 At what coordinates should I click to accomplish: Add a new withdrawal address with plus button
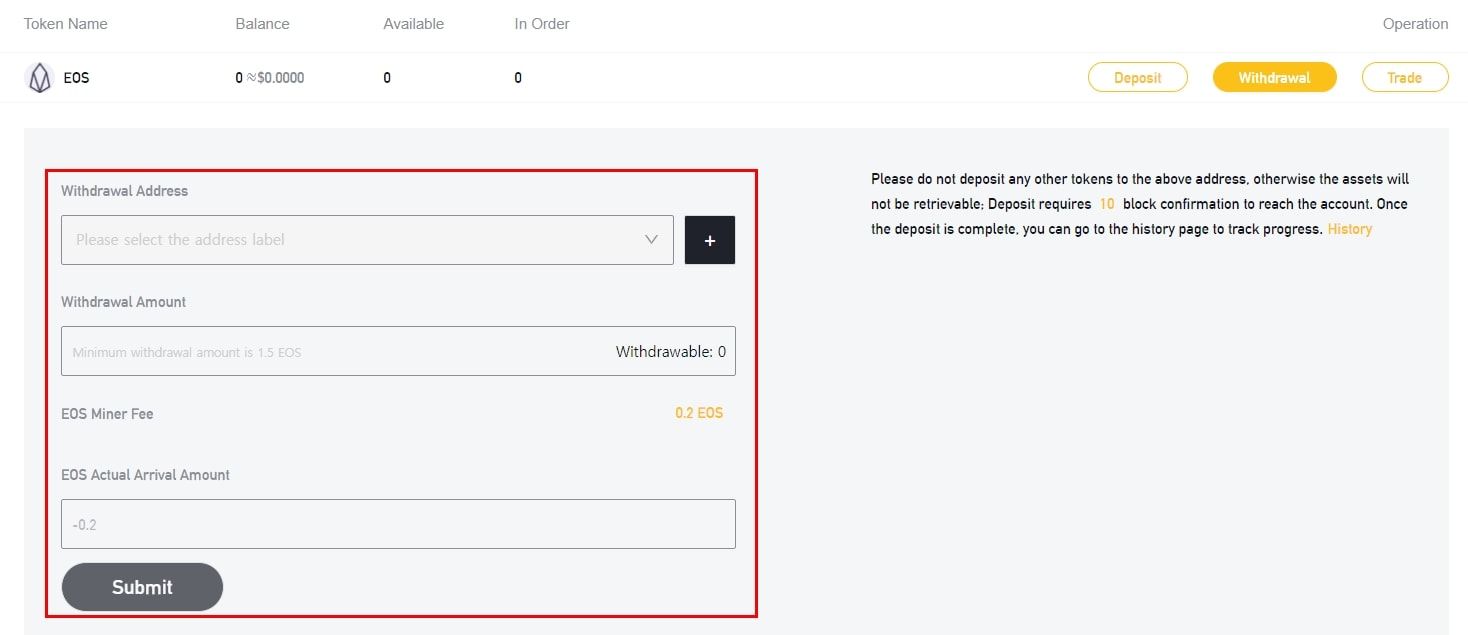[x=710, y=240]
